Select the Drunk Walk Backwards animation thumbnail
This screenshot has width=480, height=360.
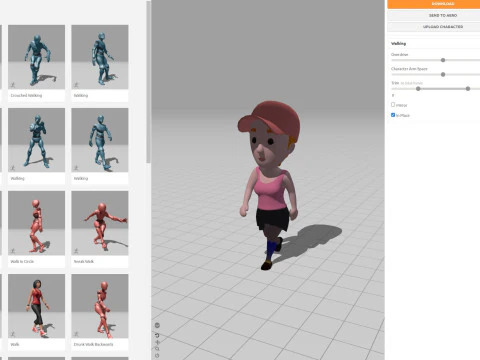(x=100, y=306)
